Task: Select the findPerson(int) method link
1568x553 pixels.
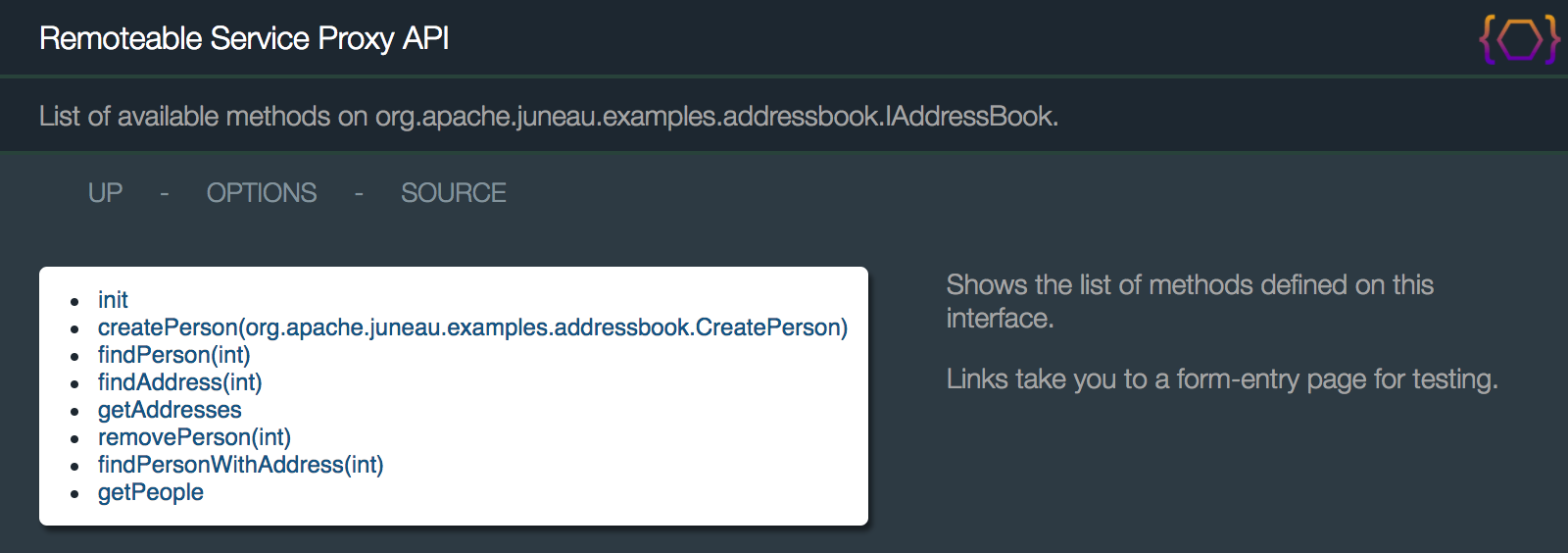Action: (x=173, y=355)
